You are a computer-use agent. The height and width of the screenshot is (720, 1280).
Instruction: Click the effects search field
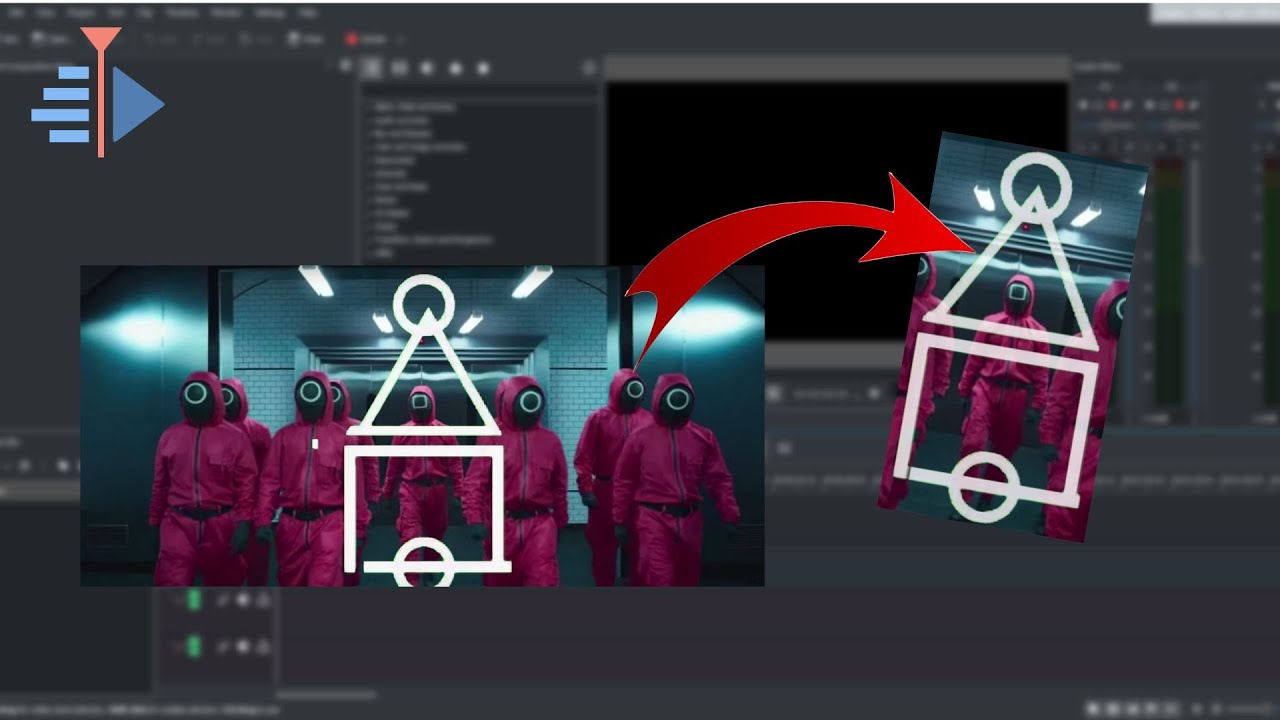(480, 90)
